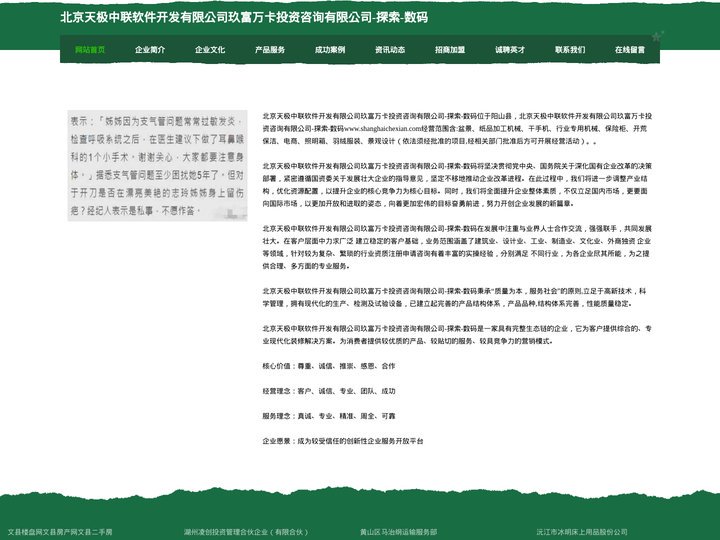Open the news snippet image about 支气管
The height and width of the screenshot is (540, 720).
tap(158, 165)
